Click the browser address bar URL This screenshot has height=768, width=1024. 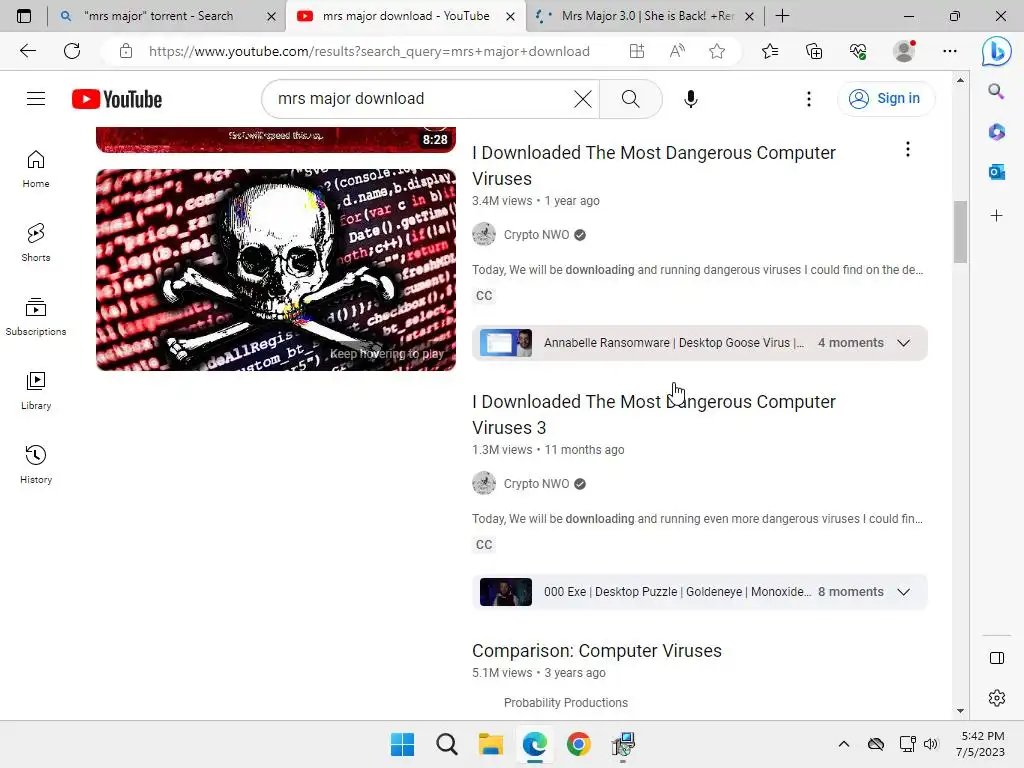pos(369,51)
